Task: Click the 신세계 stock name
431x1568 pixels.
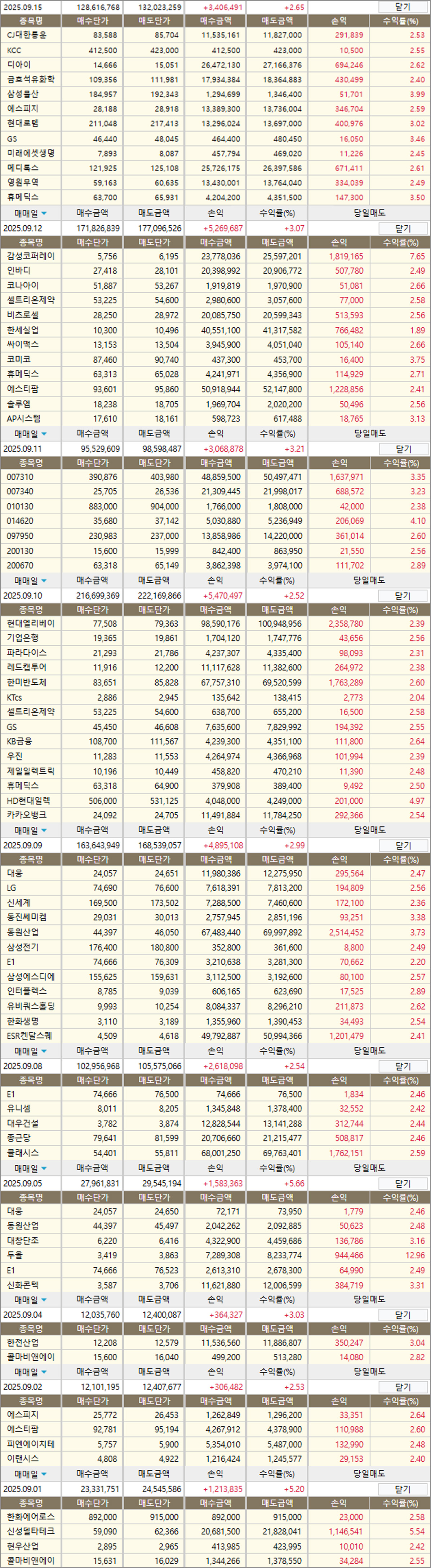Action: 18,903
